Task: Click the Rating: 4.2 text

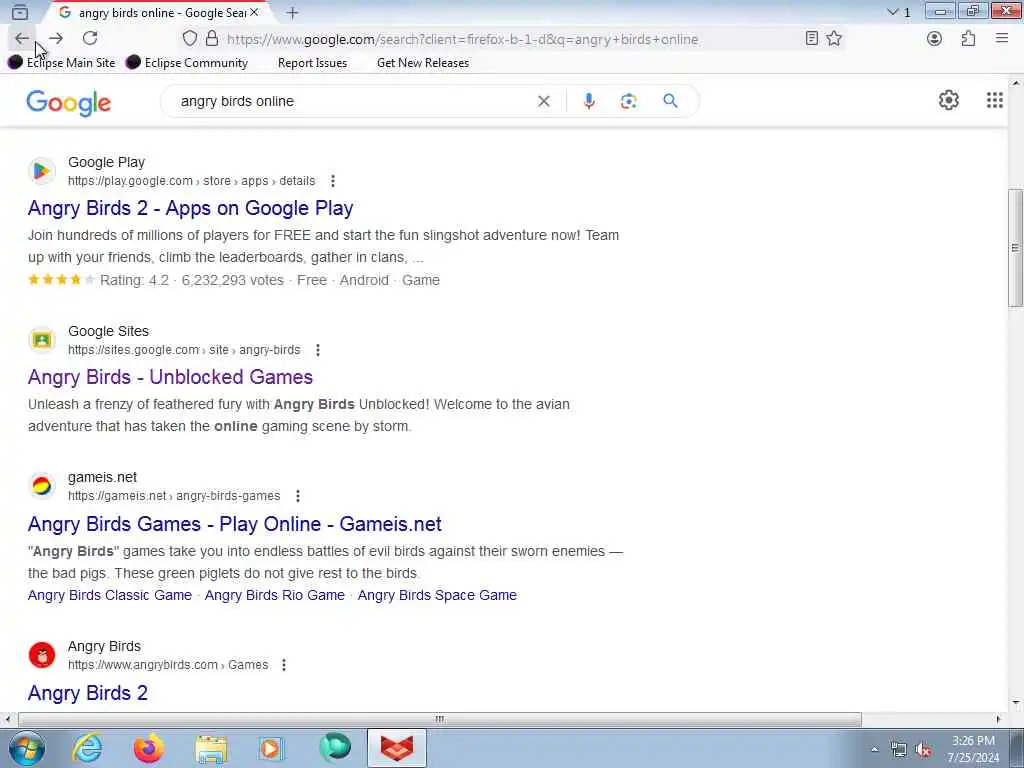Action: tap(134, 280)
